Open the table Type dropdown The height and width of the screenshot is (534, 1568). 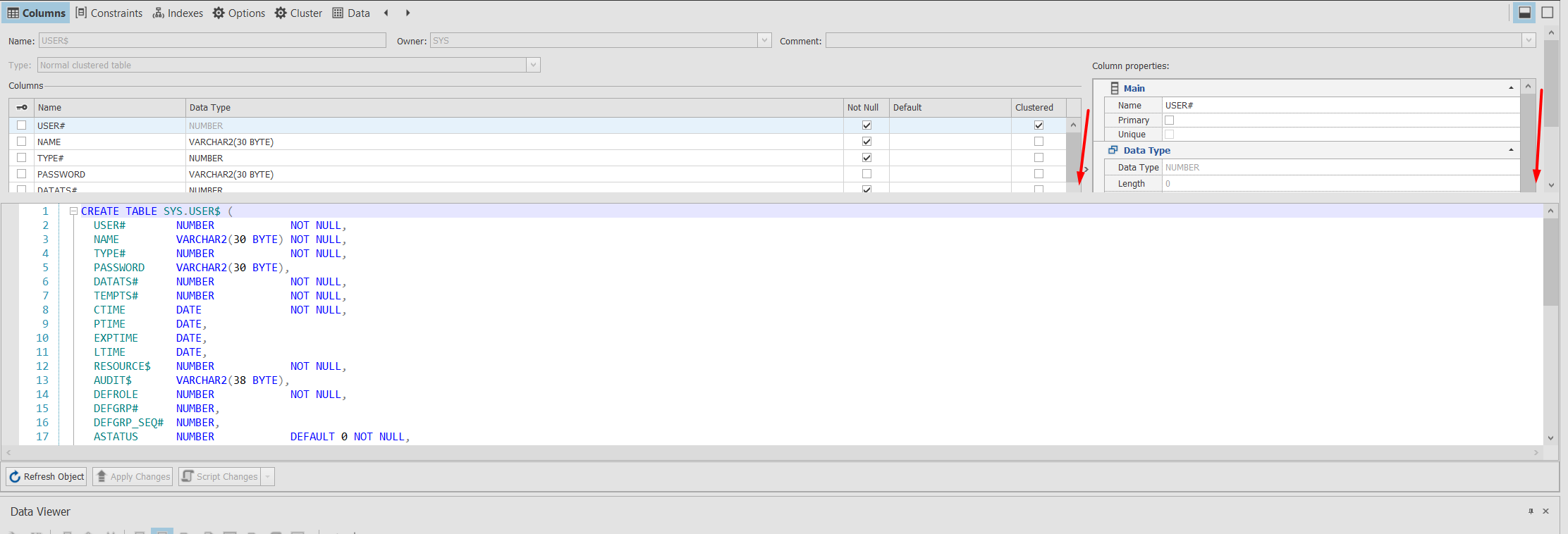533,65
